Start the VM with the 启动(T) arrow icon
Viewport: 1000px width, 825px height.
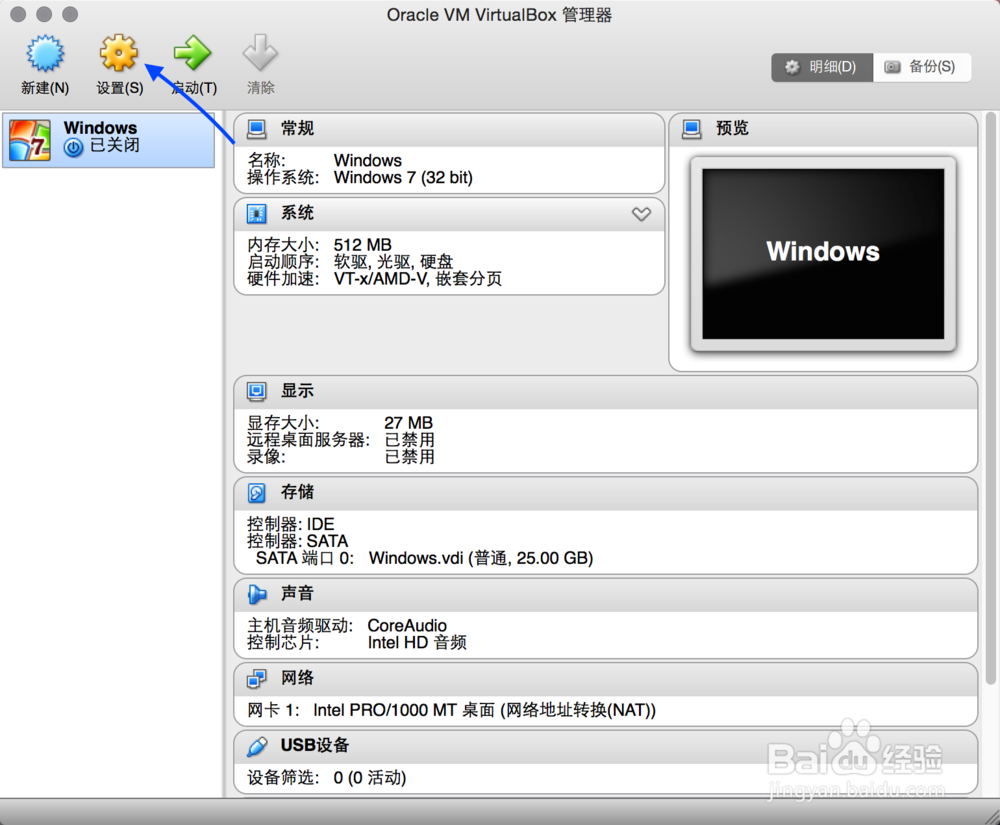191,52
